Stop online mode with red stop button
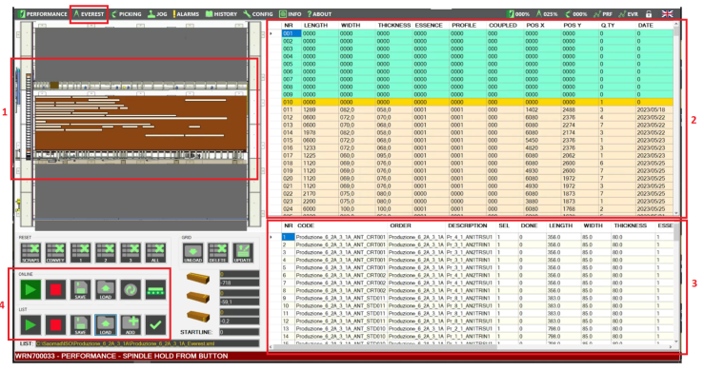Image resolution: width=704 pixels, height=371 pixels. [56, 290]
